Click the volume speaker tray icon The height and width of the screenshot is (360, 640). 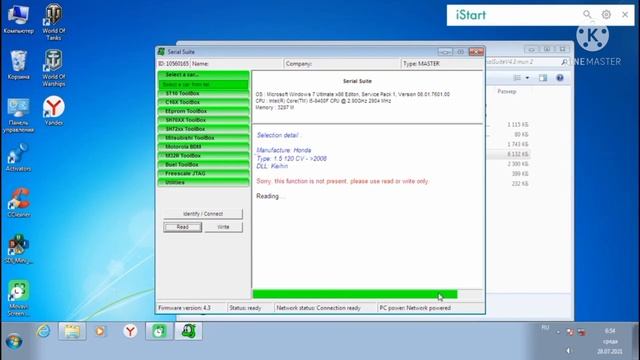tap(568, 351)
